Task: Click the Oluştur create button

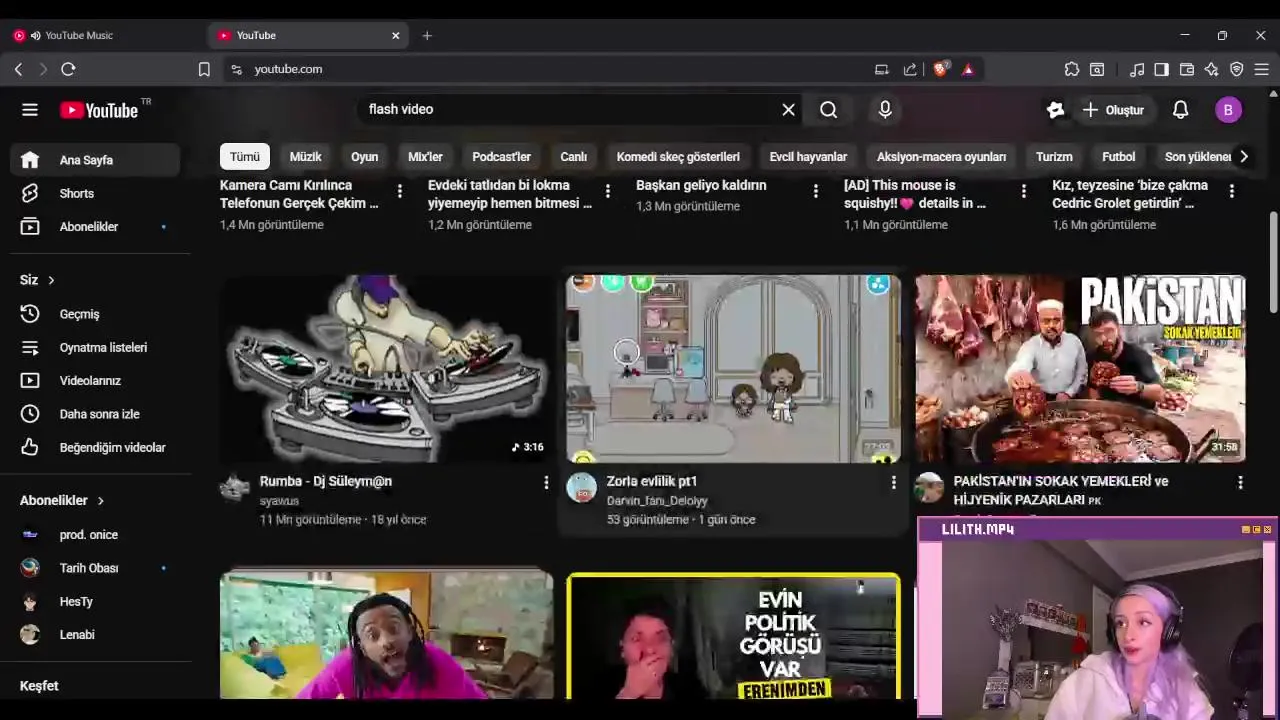Action: 1113,110
